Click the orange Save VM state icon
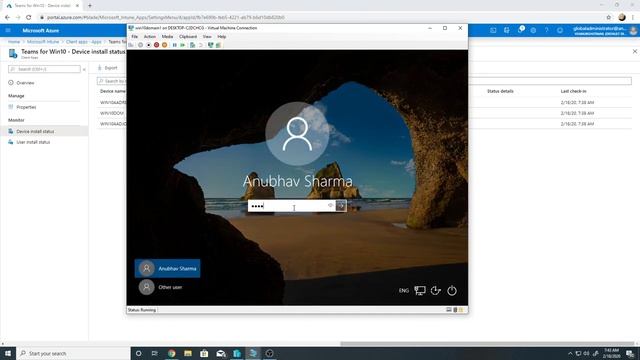640x360 pixels. pyautogui.click(x=164, y=45)
